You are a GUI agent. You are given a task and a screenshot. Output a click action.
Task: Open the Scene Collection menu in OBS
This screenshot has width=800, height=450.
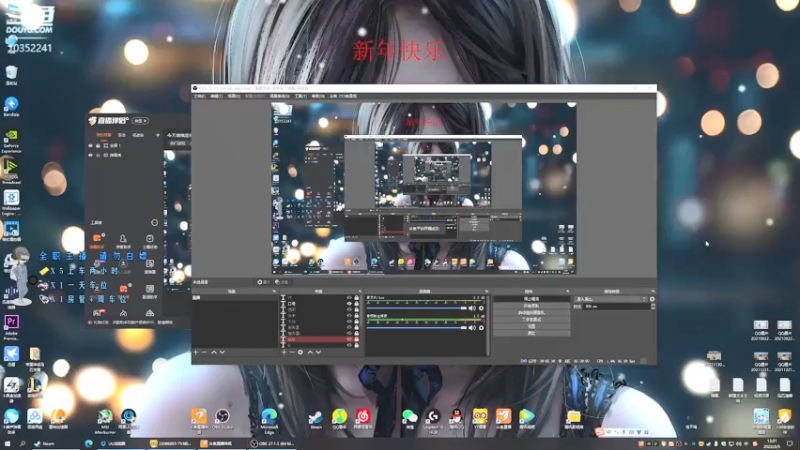(x=280, y=96)
